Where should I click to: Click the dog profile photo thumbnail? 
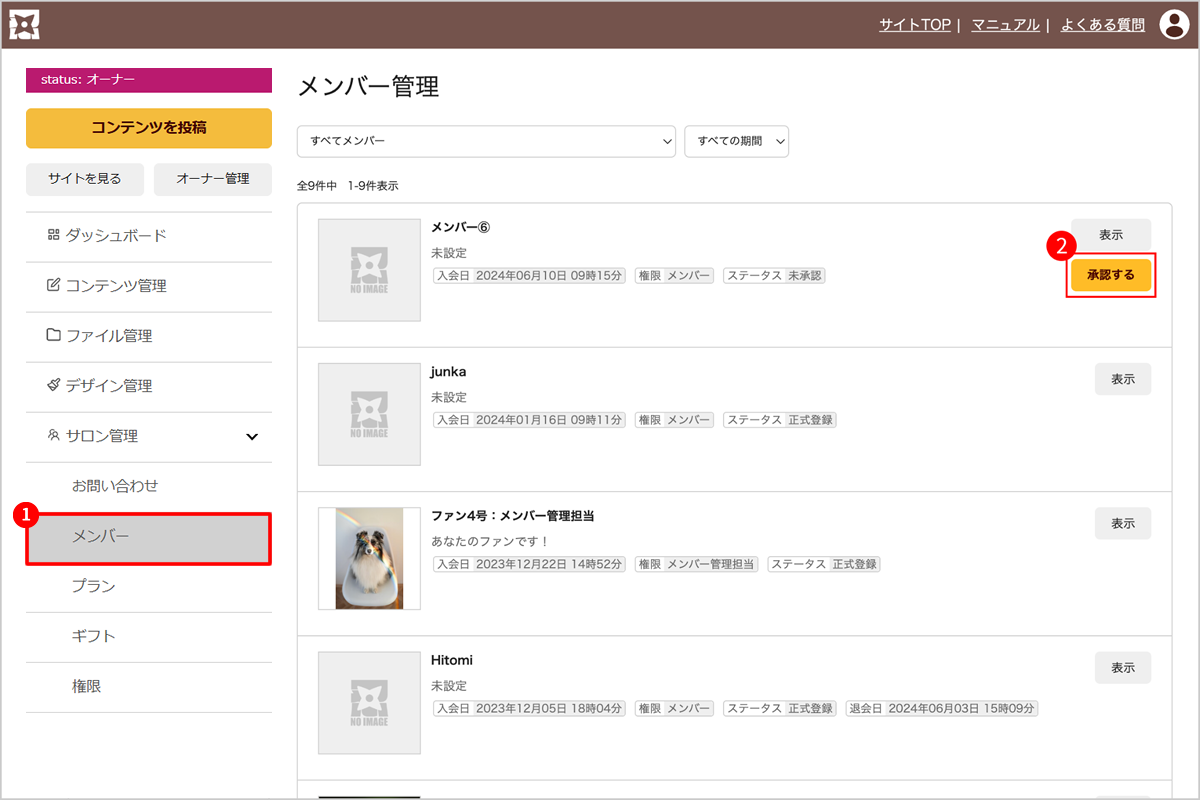tap(369, 558)
